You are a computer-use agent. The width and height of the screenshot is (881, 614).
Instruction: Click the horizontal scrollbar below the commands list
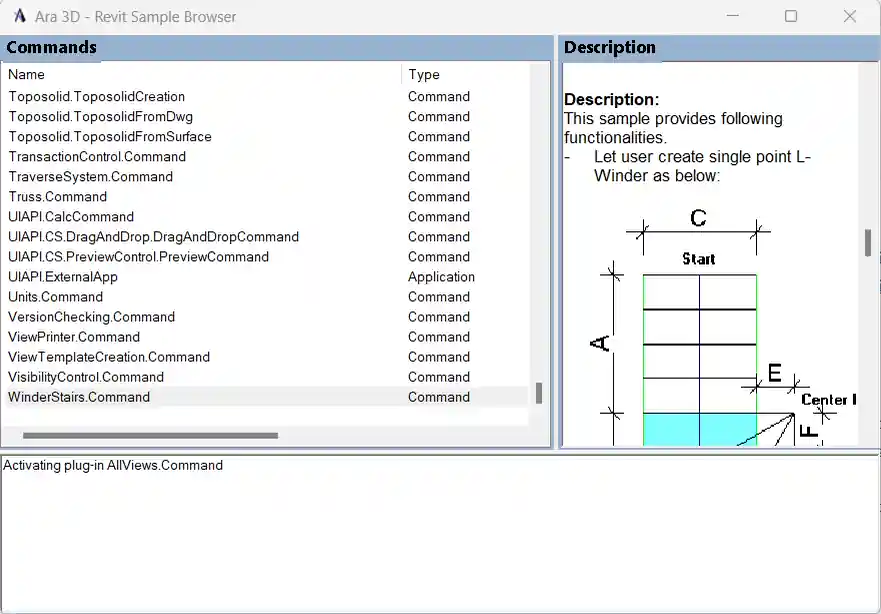(150, 435)
